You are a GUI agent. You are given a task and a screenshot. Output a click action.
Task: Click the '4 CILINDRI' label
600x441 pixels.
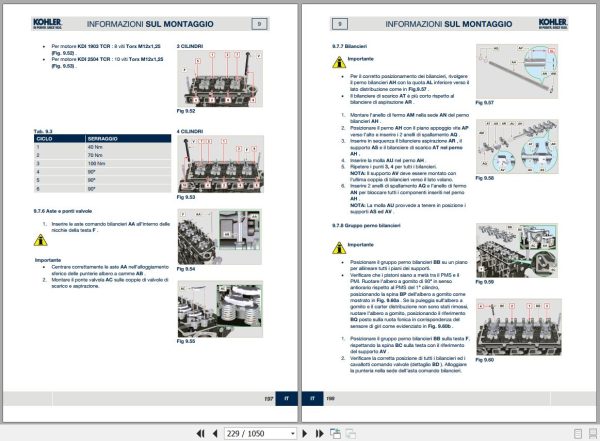[190, 131]
